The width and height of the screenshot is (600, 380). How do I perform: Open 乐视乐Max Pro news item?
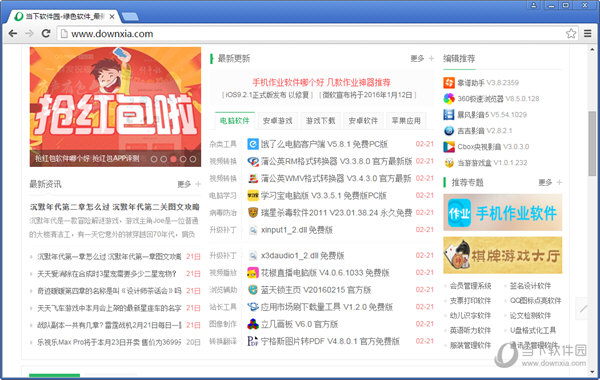pos(109,342)
